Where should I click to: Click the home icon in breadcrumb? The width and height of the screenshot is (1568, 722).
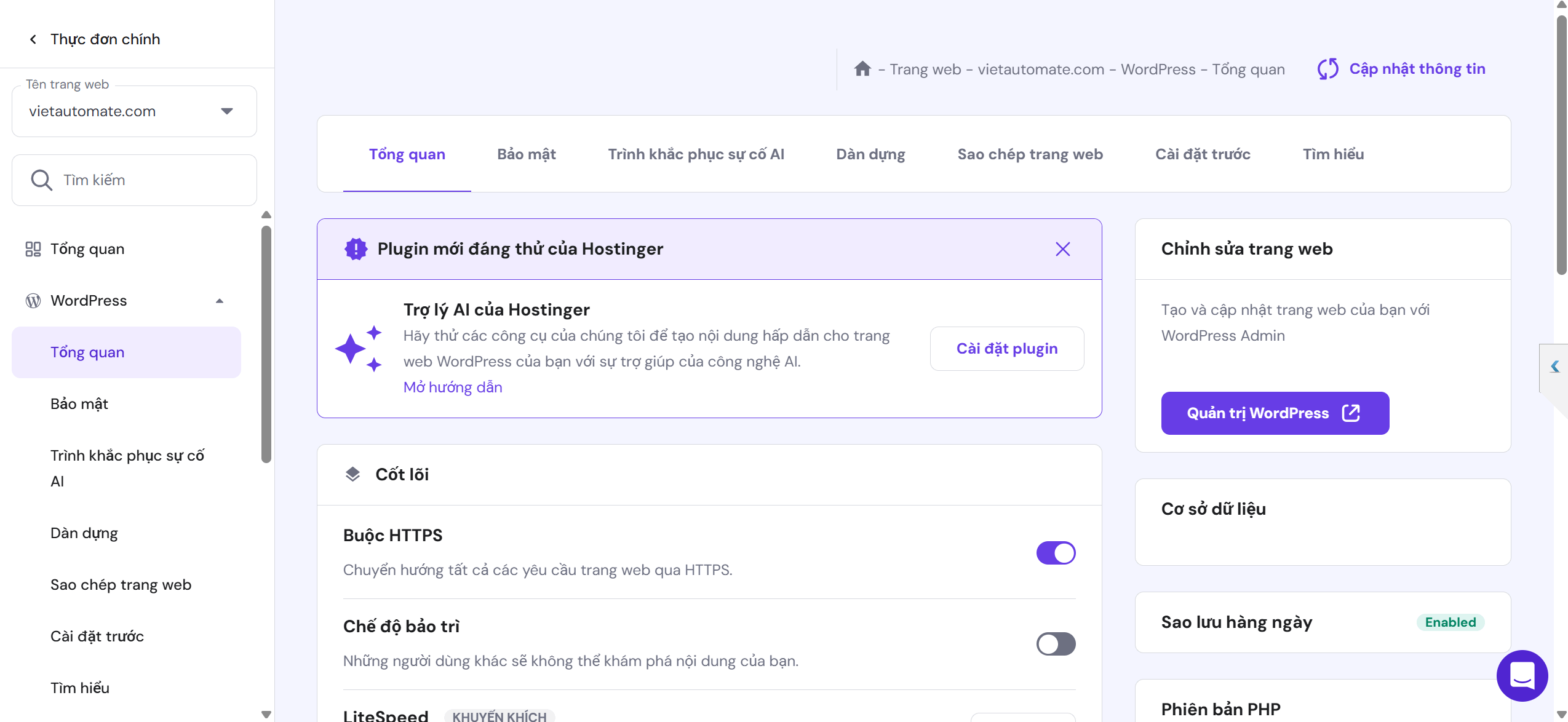coord(862,69)
